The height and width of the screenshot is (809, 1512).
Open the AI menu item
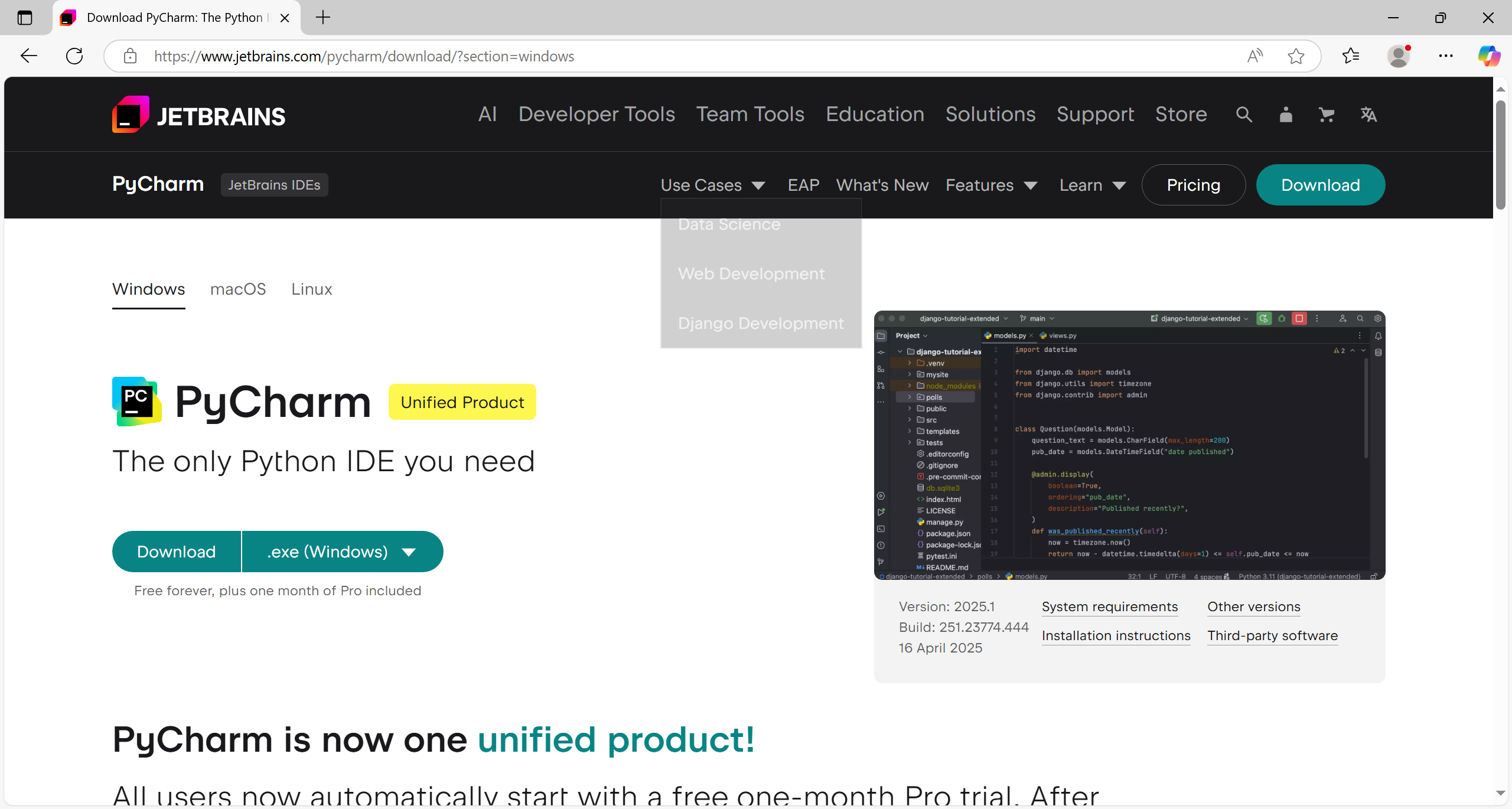point(488,115)
